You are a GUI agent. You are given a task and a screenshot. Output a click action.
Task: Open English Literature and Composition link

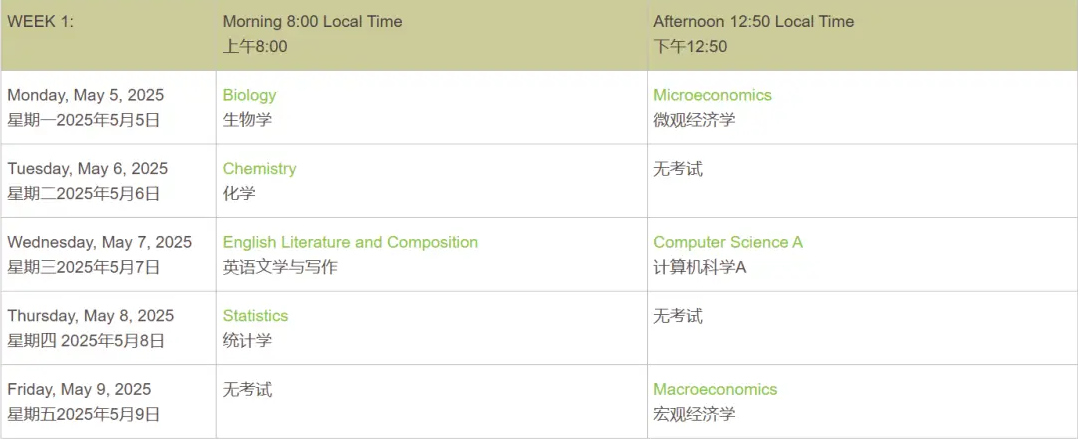[x=350, y=243]
